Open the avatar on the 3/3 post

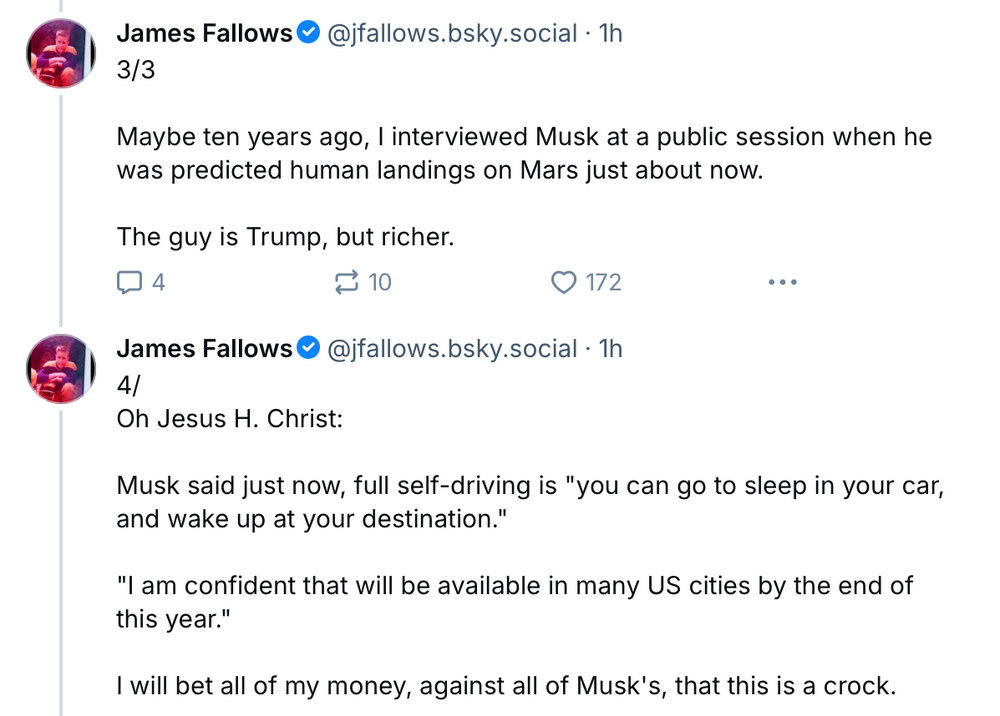click(60, 53)
